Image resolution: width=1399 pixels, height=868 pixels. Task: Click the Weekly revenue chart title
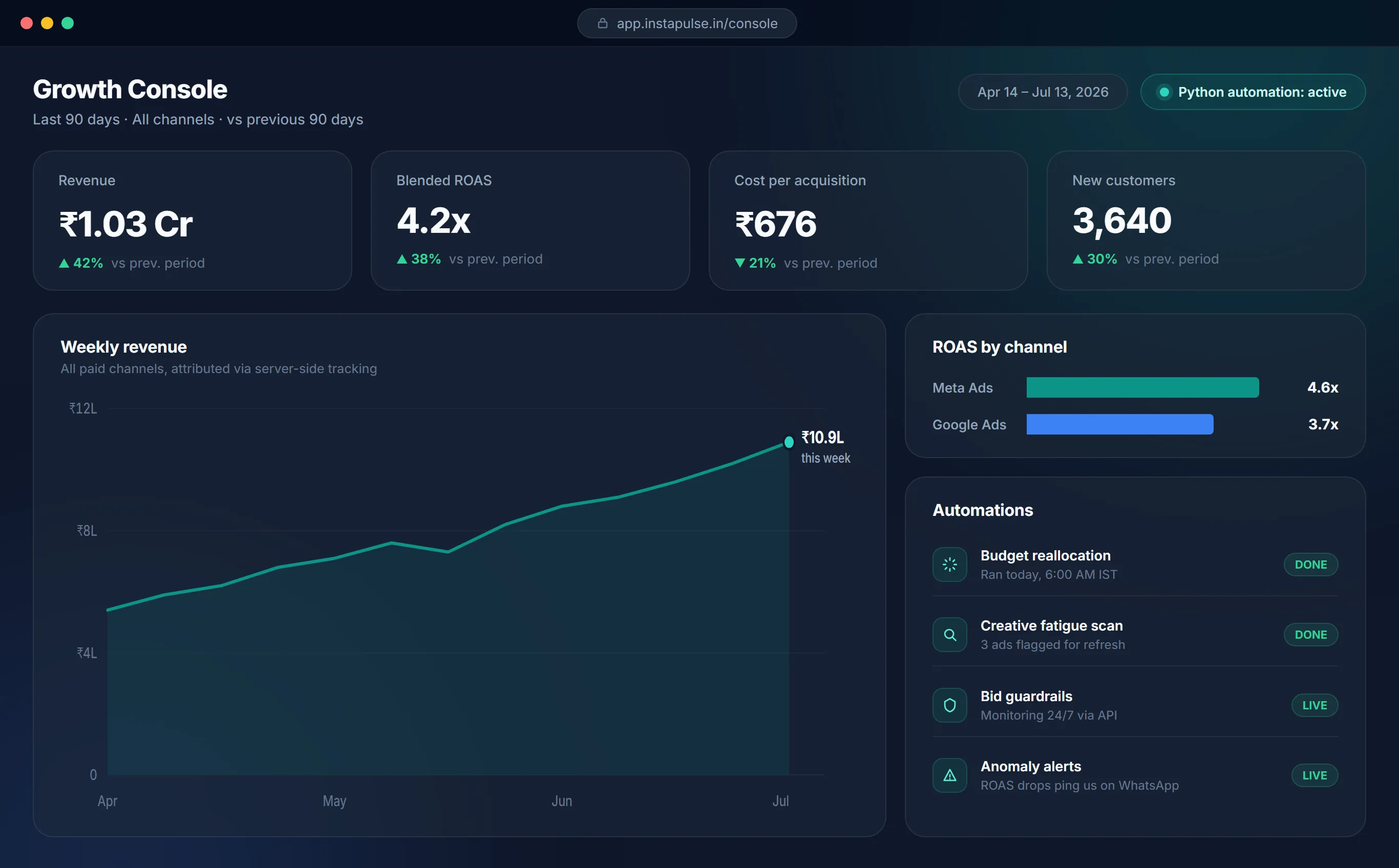click(123, 347)
